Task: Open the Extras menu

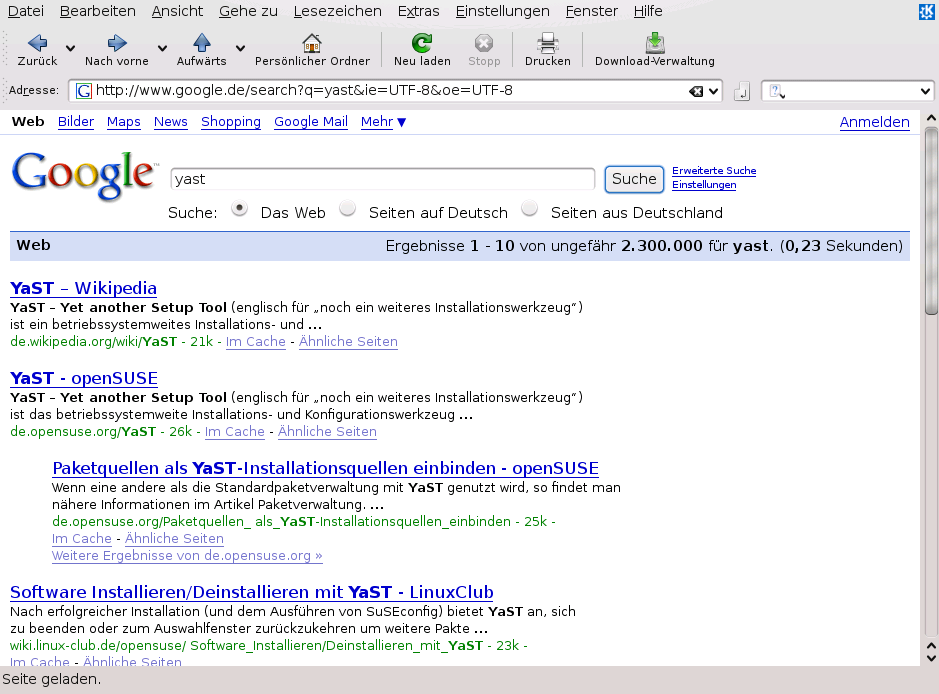Action: (419, 11)
